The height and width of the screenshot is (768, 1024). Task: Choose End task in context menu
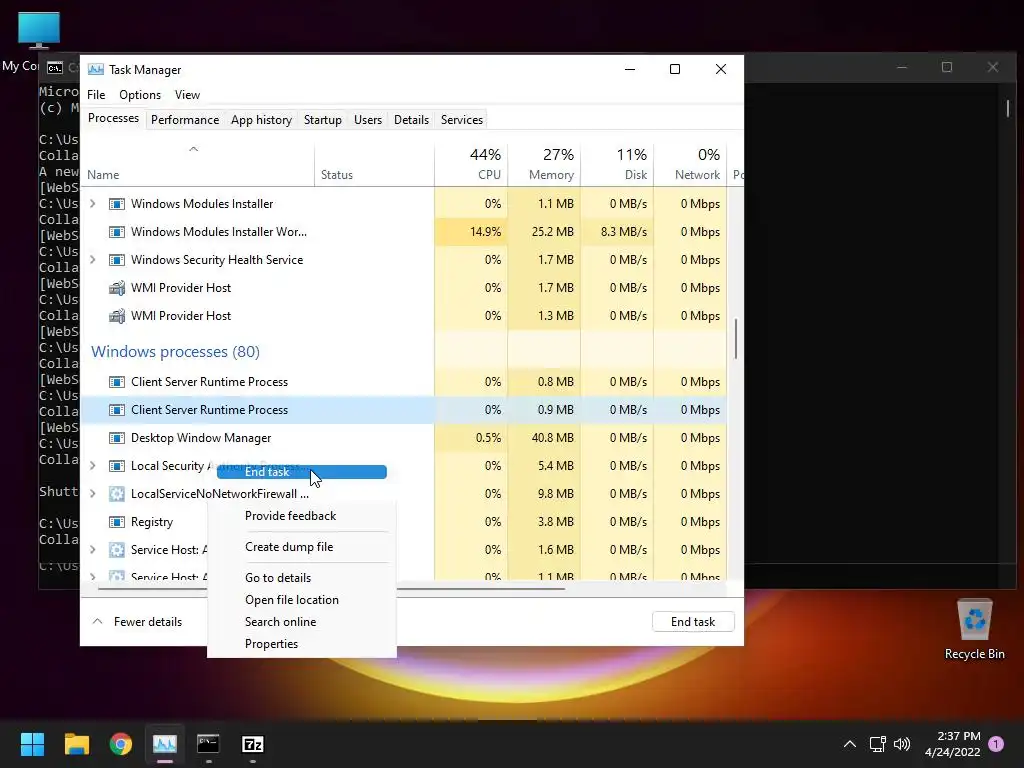click(x=302, y=472)
